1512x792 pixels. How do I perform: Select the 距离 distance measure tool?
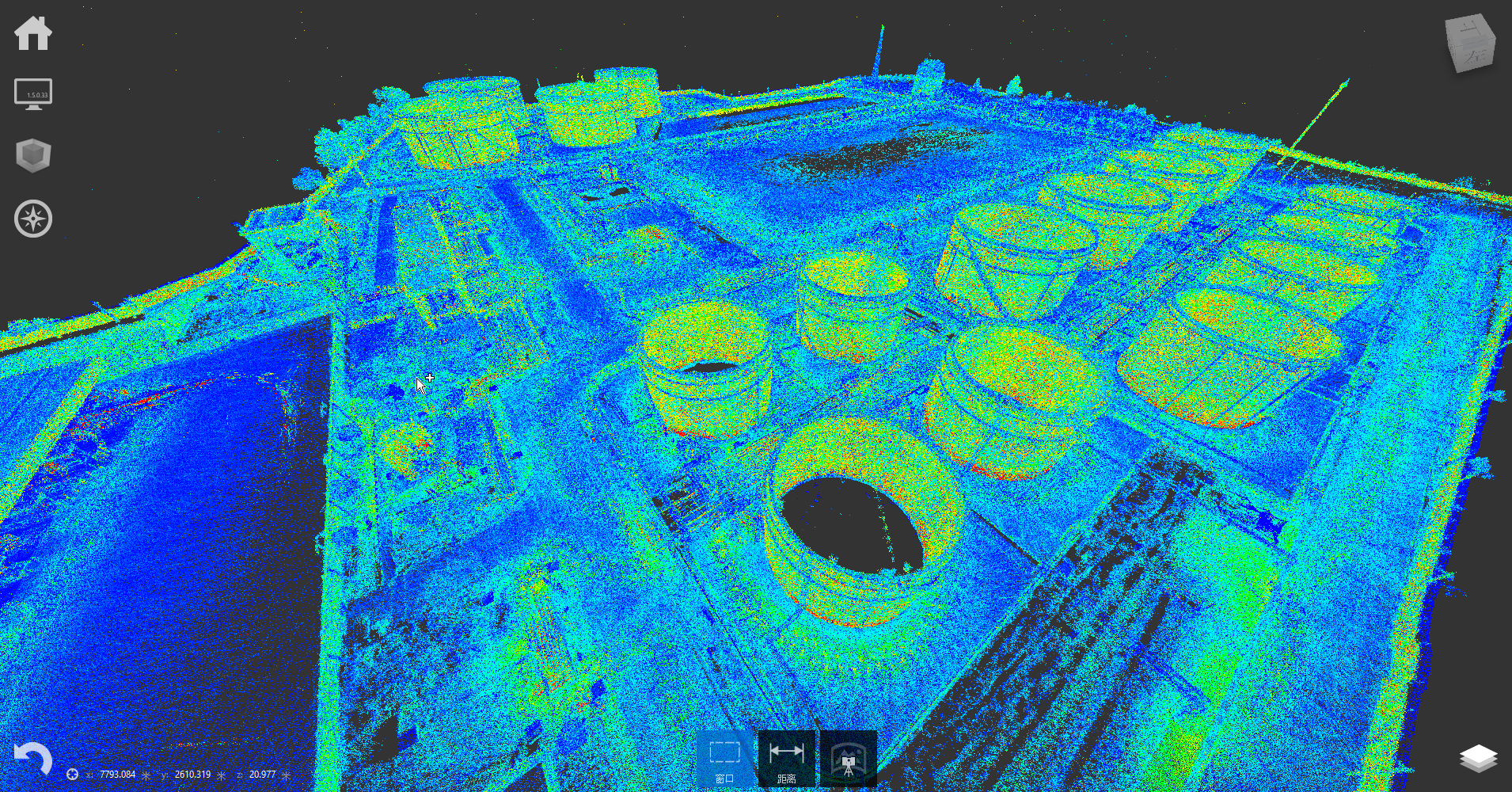(787, 759)
